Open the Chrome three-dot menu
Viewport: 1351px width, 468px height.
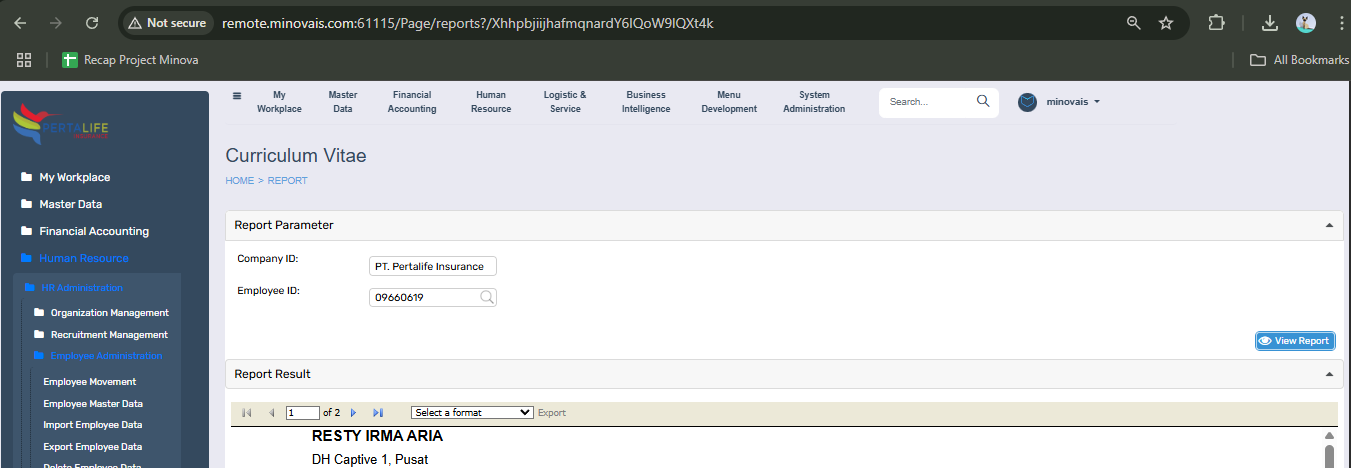pyautogui.click(x=1339, y=22)
